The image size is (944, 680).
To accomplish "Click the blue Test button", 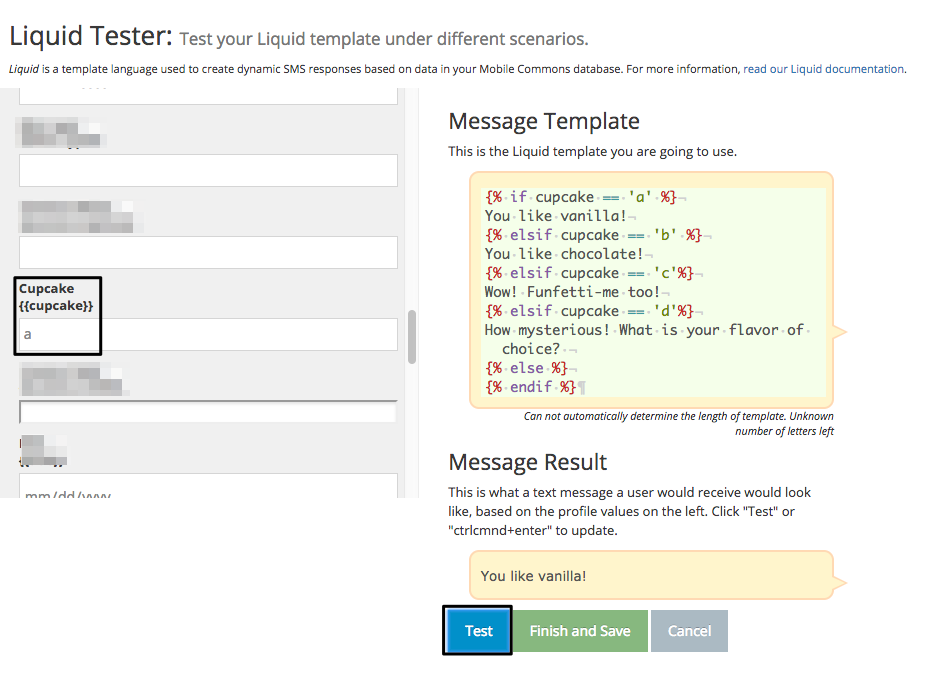I will click(479, 631).
